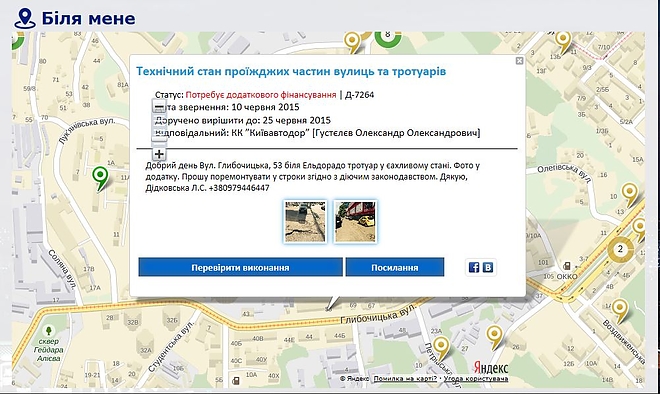Click the Яндекс logo on map
Image resolution: width=660 pixels, height=394 pixels.
491,367
